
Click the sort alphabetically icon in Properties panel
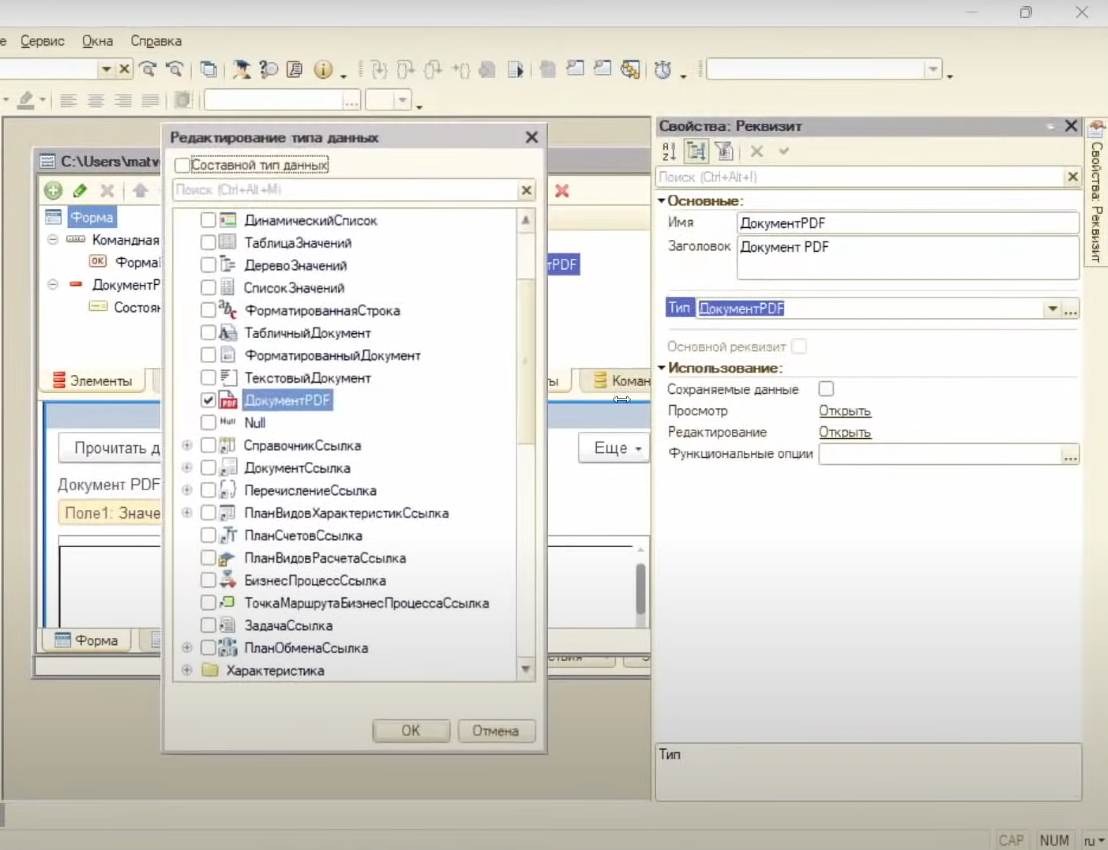[669, 151]
